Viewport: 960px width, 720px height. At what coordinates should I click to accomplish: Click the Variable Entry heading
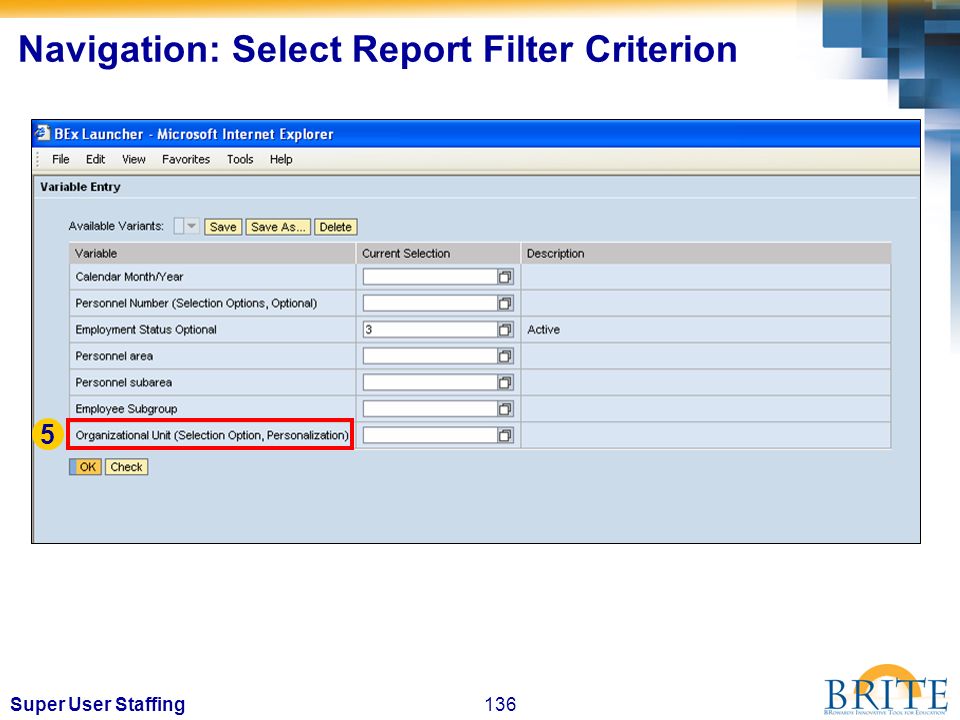click(80, 187)
